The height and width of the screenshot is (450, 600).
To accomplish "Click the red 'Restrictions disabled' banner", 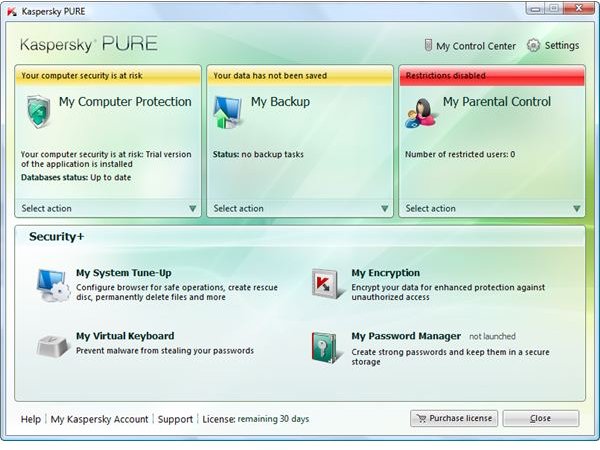I will pyautogui.click(x=492, y=76).
